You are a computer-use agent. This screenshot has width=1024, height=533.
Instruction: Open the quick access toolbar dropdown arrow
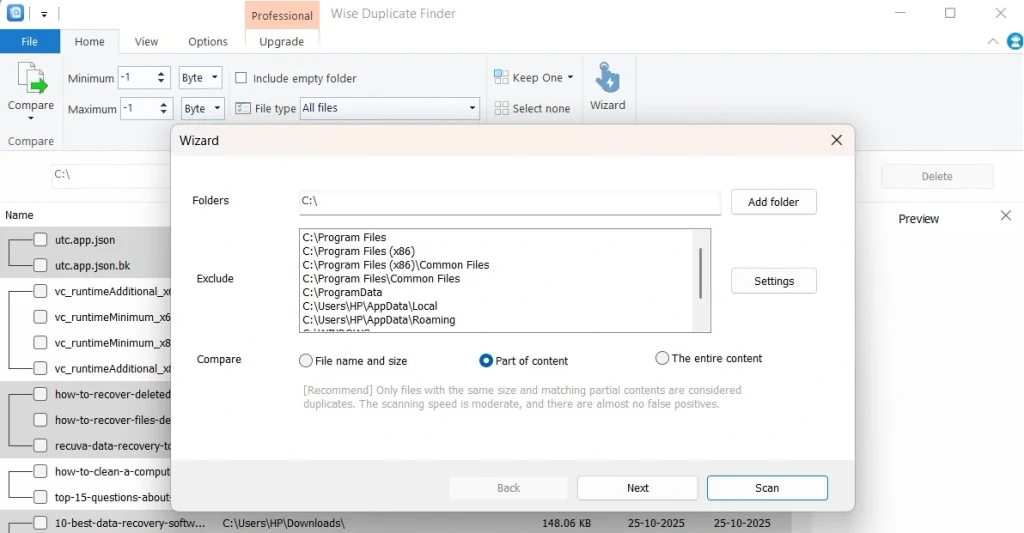pyautogui.click(x=44, y=14)
